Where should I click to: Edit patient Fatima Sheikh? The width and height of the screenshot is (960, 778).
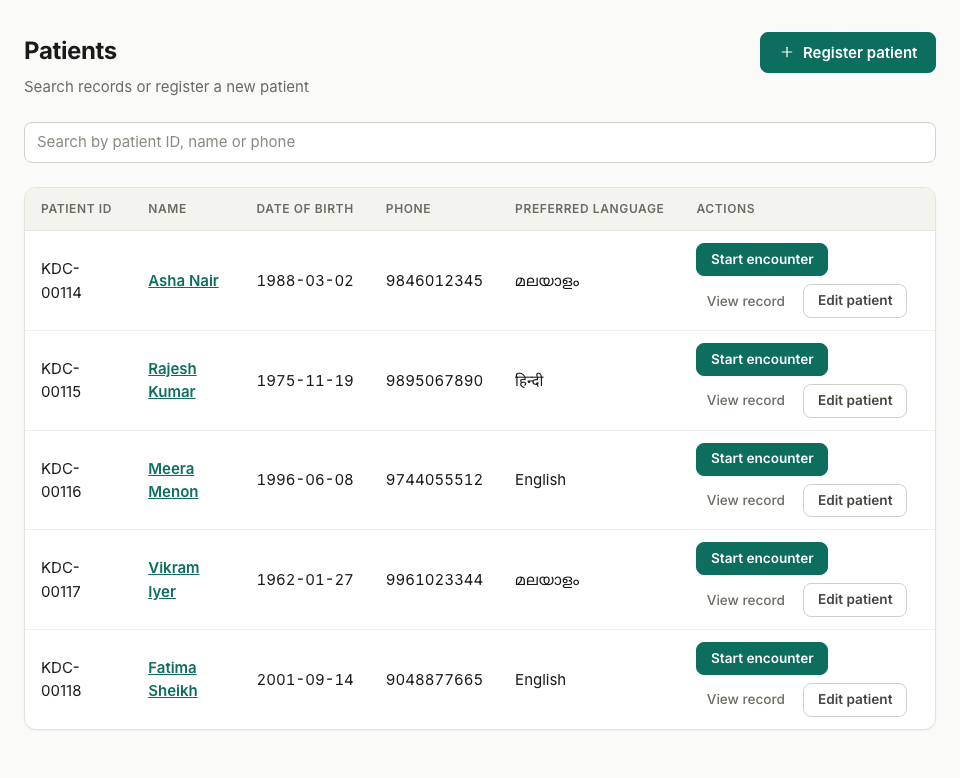click(855, 700)
